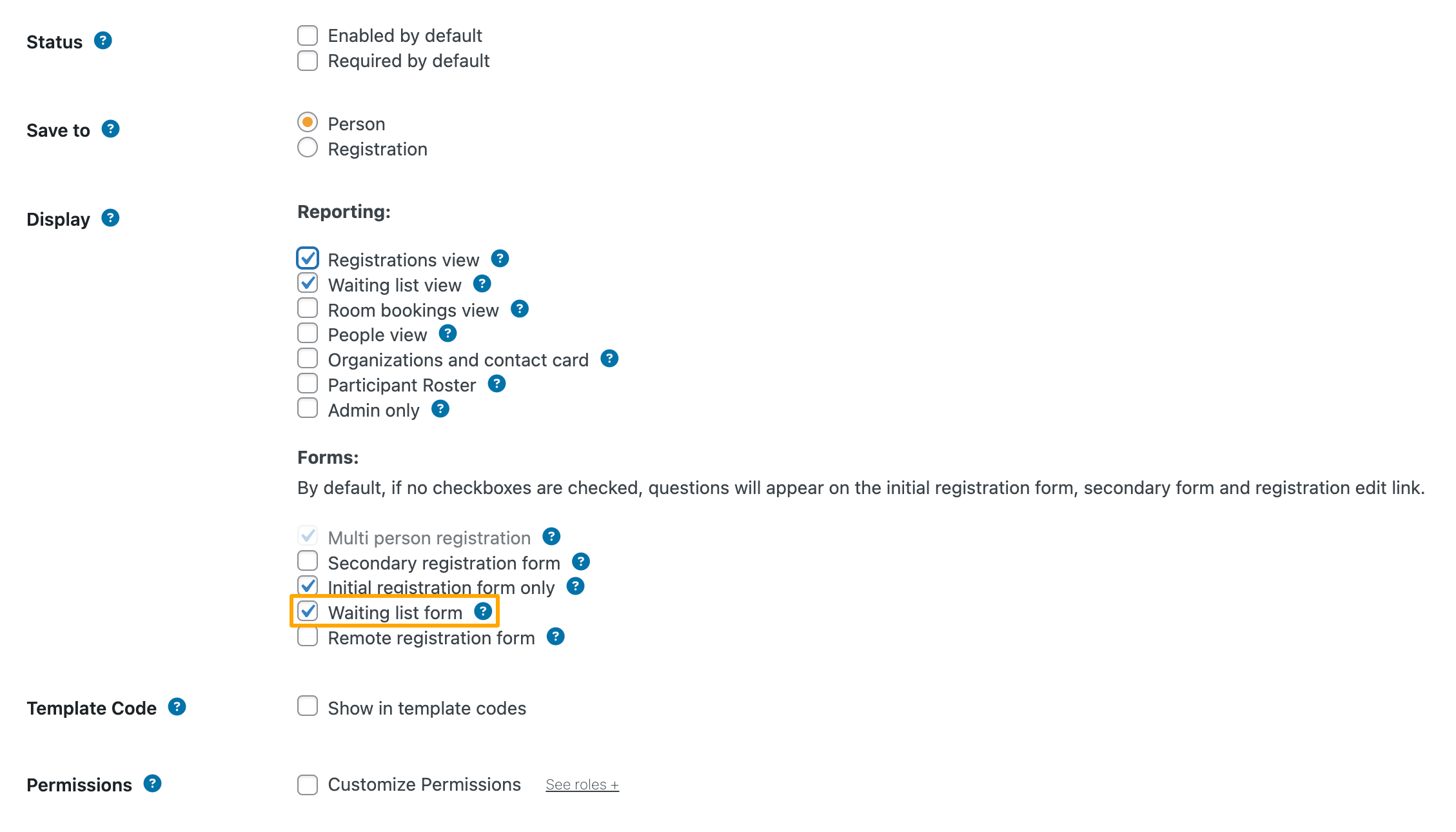
Task: Check Required by default
Action: point(308,61)
